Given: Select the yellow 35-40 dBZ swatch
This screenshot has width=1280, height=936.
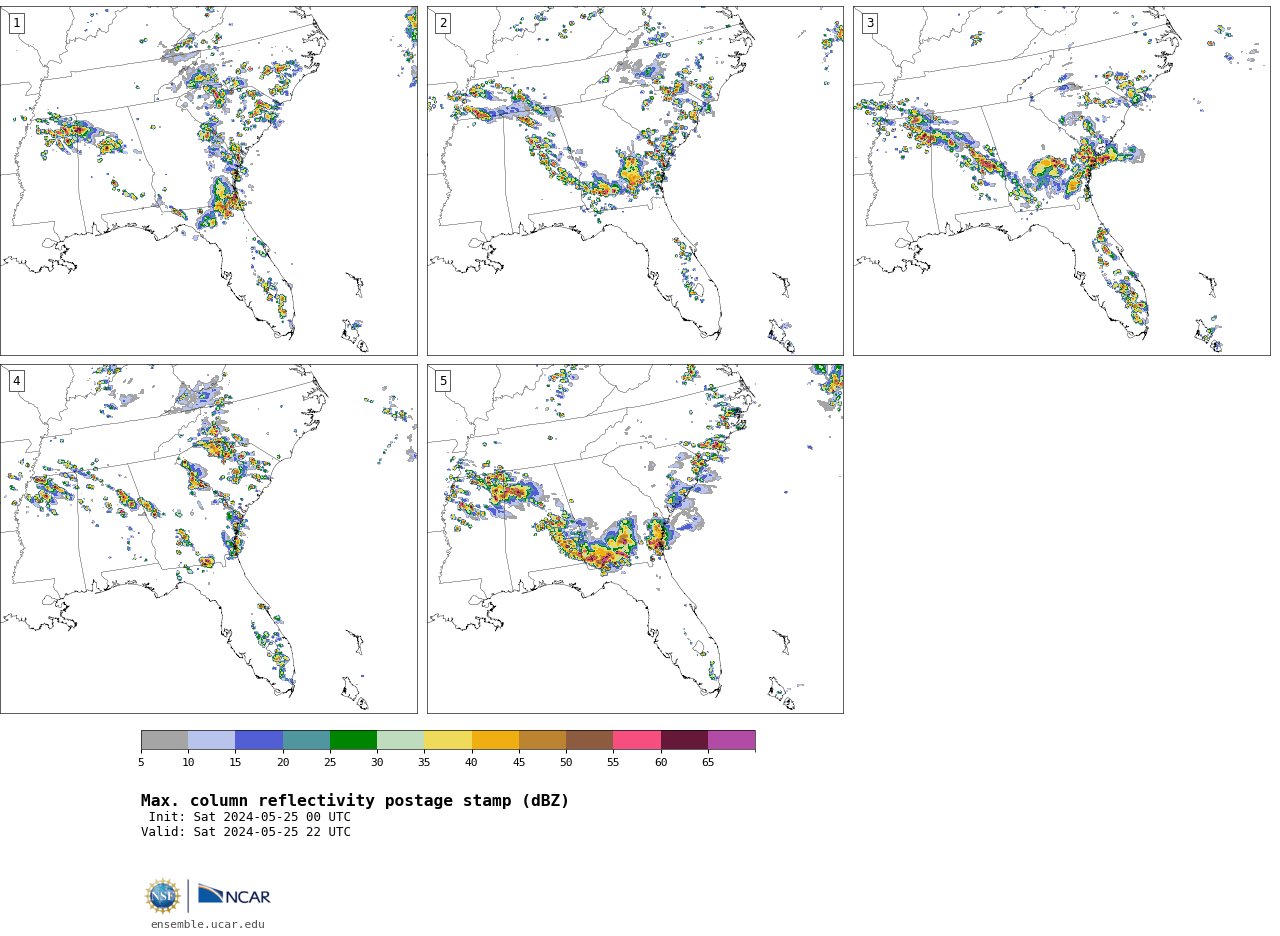Looking at the screenshot, I should click(x=448, y=740).
